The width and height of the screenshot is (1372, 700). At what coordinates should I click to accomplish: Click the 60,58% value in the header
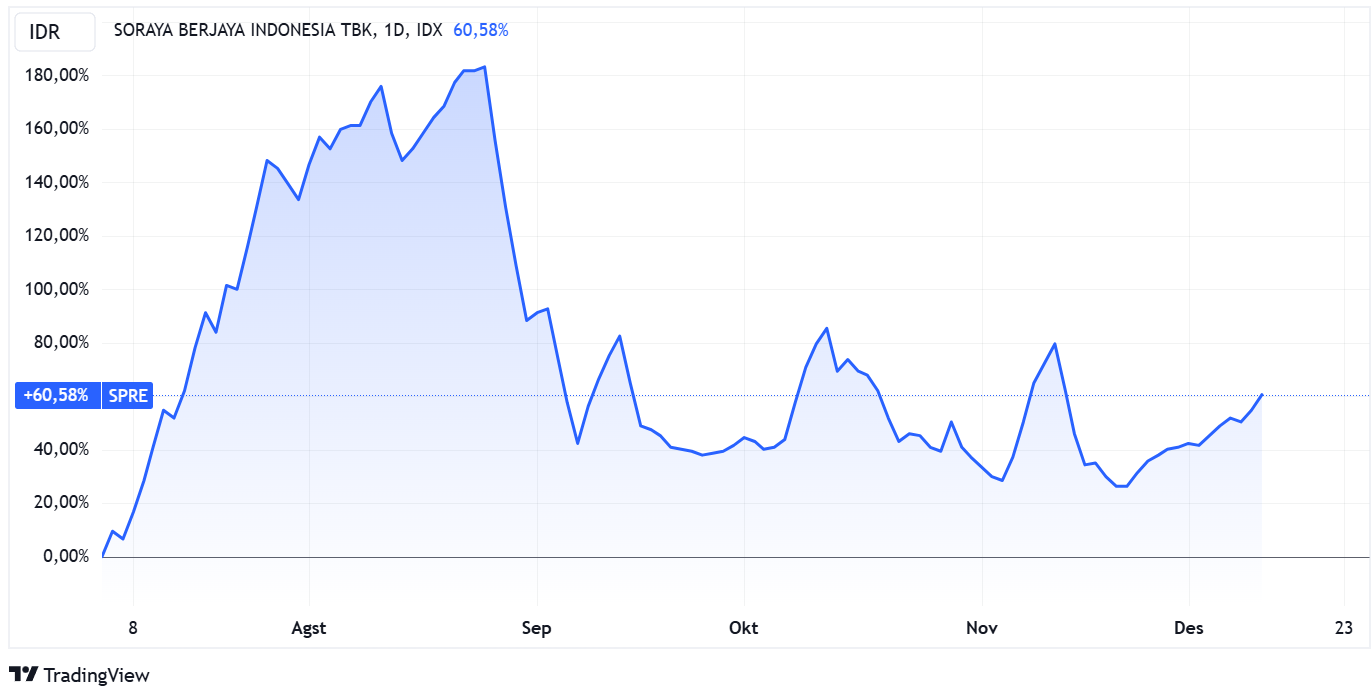(481, 30)
